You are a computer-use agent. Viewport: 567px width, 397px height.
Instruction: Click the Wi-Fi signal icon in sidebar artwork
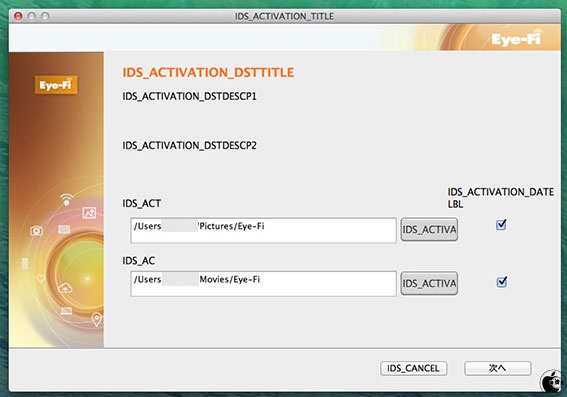(67, 200)
